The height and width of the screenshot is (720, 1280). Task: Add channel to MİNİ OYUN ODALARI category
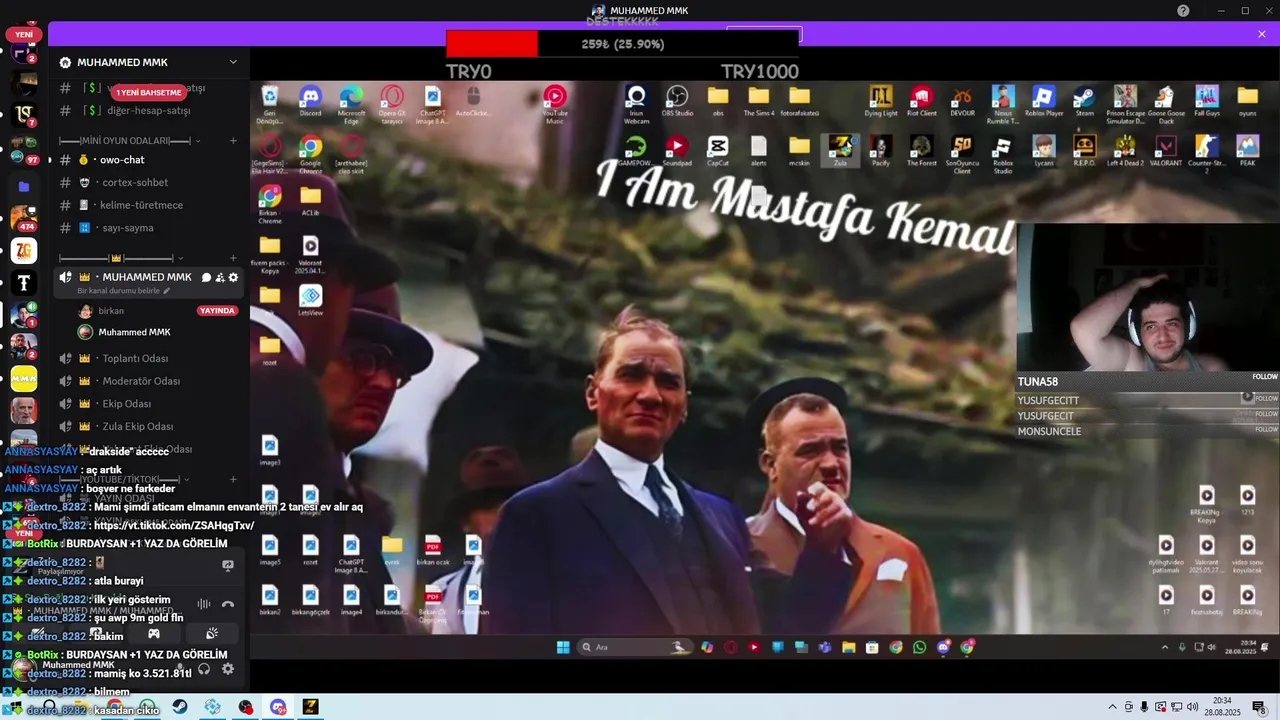[233, 141]
